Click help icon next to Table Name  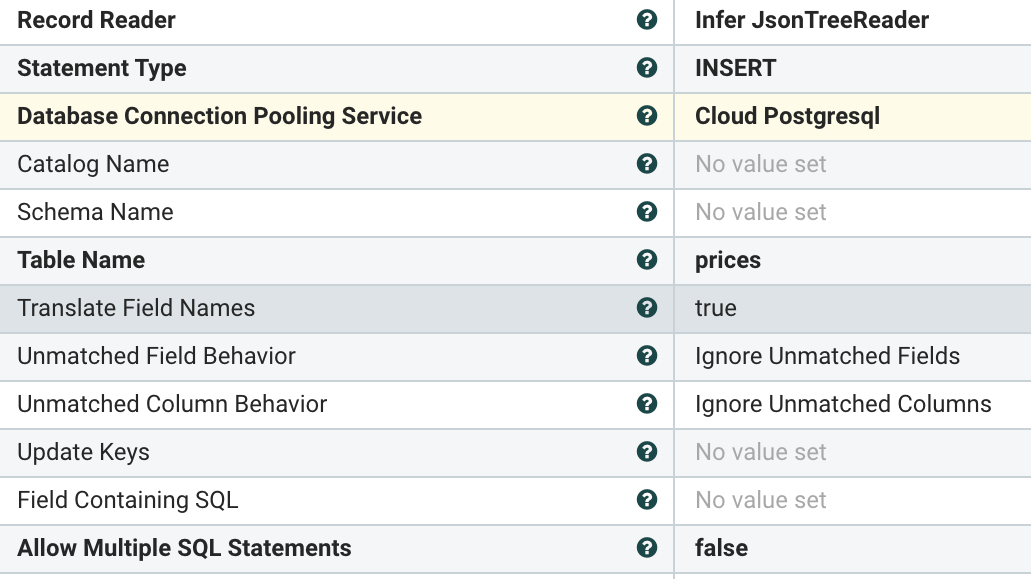pos(647,260)
